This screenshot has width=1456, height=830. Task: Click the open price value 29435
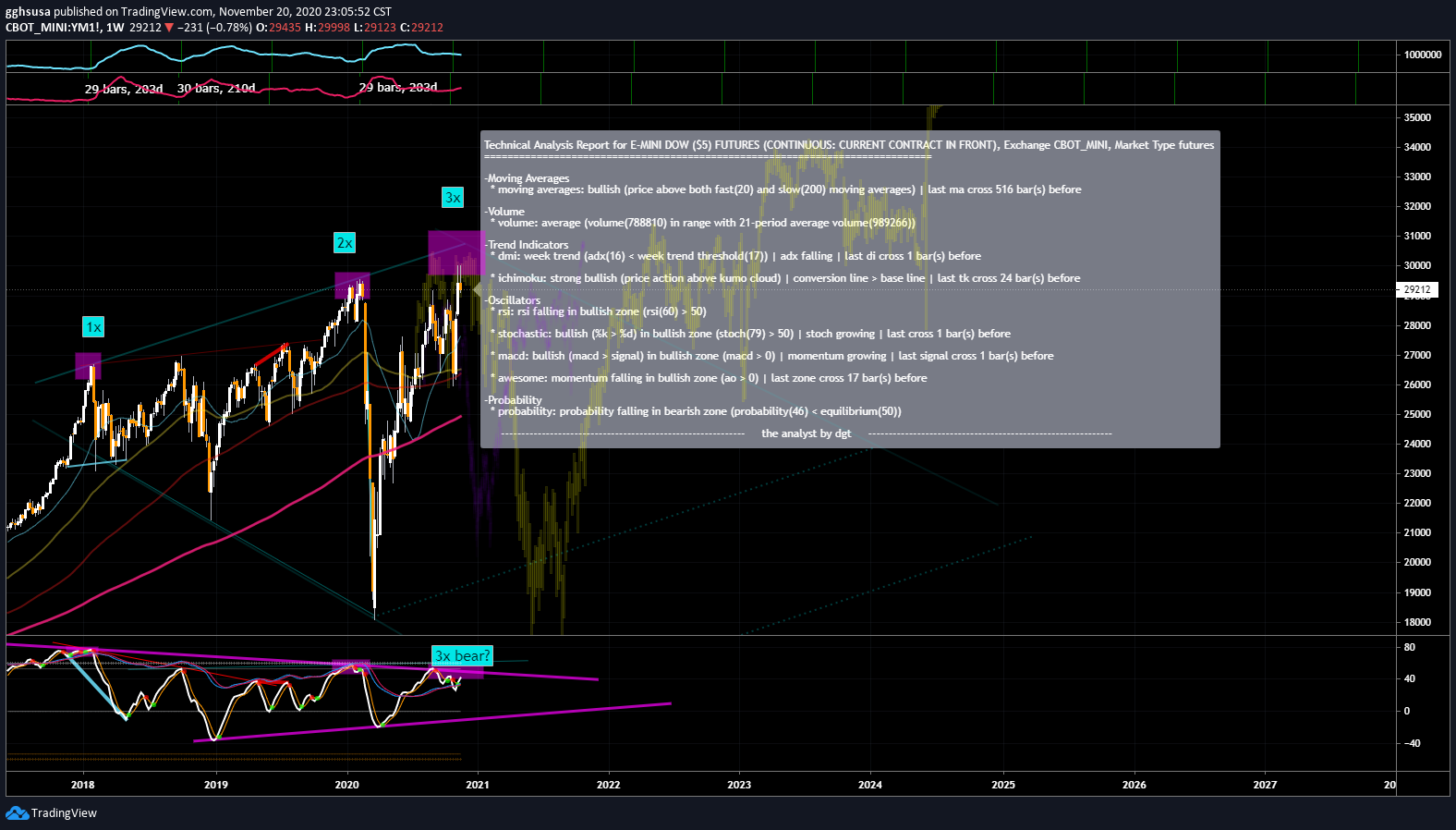tap(285, 28)
